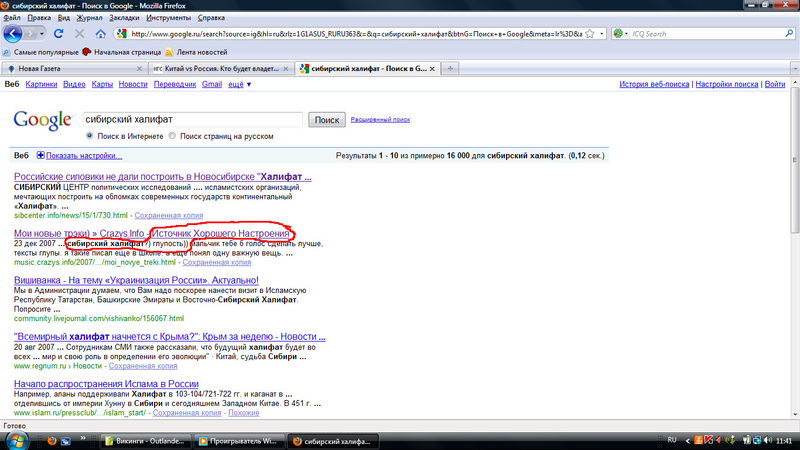Open the Лента новостей feed bookmark
This screenshot has width=800, height=450.
pyautogui.click(x=196, y=52)
